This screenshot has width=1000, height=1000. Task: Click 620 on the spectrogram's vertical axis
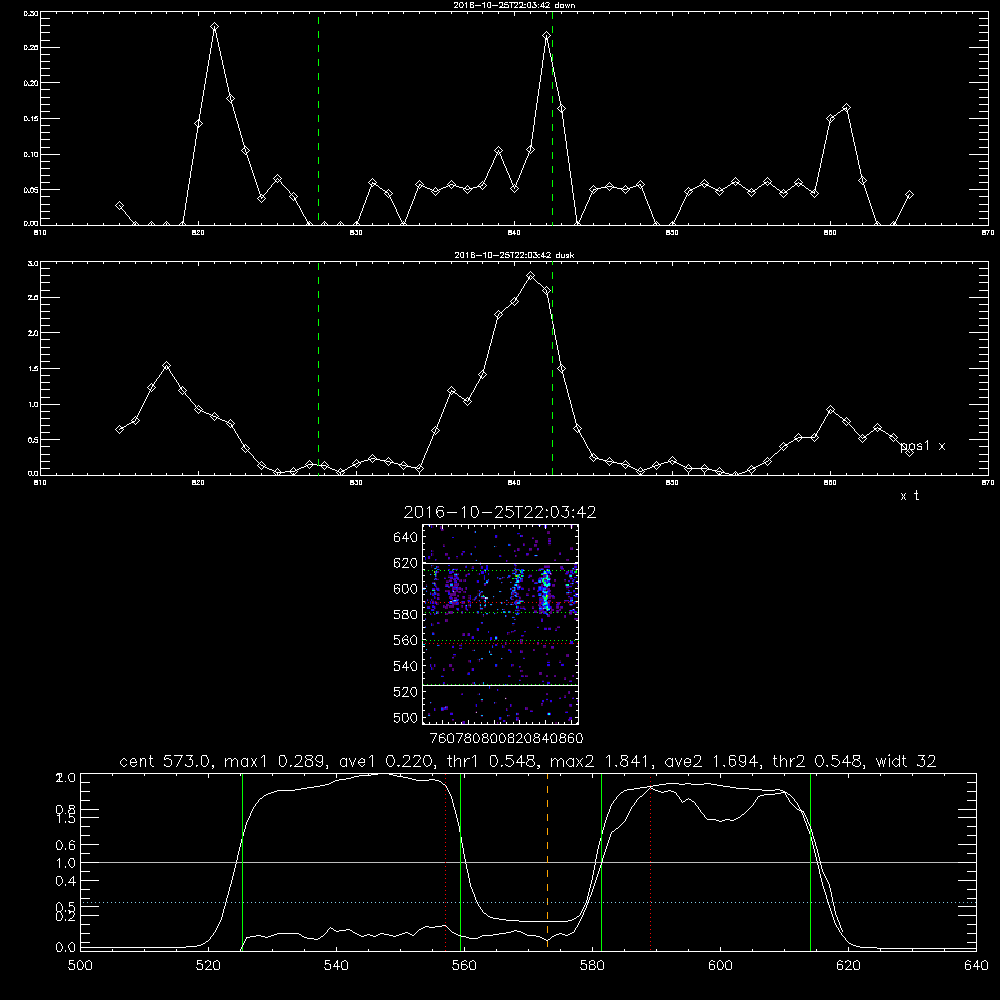[x=406, y=563]
